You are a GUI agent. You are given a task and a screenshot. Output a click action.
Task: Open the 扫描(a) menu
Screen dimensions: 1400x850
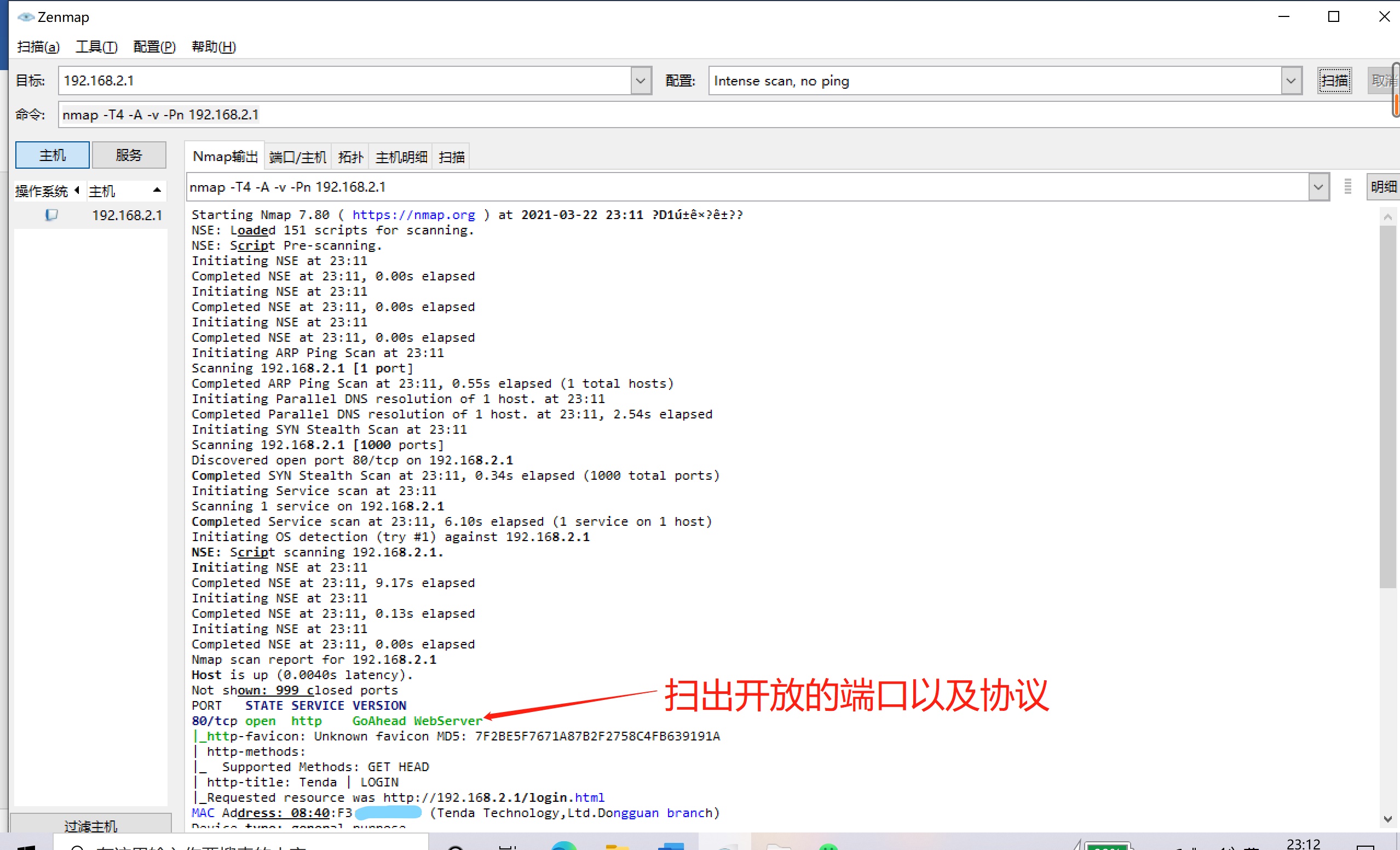pos(38,47)
